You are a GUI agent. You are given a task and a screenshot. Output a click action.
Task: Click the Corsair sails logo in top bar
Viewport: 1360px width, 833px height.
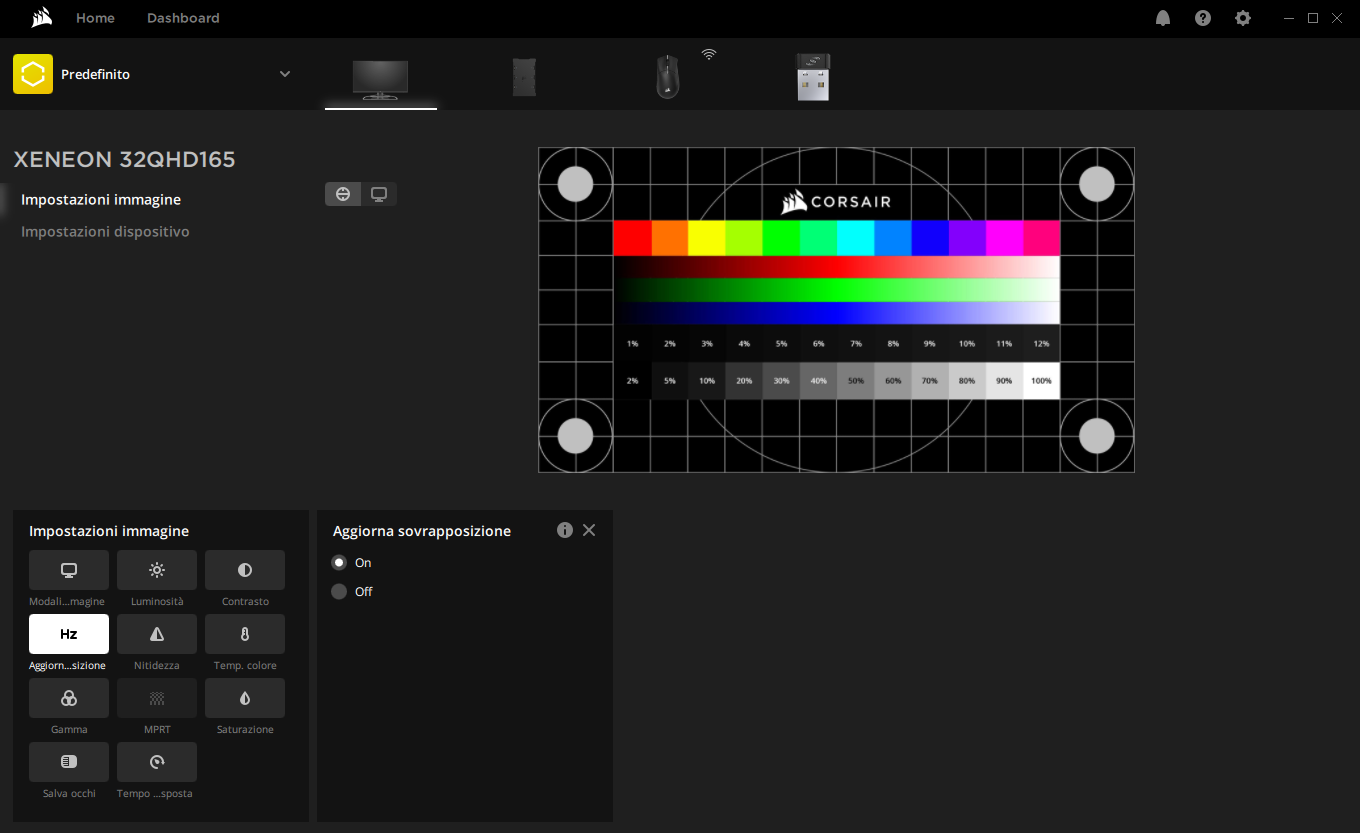click(x=41, y=18)
